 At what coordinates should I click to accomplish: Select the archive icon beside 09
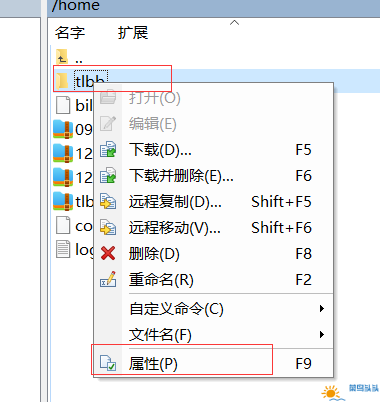point(63,129)
